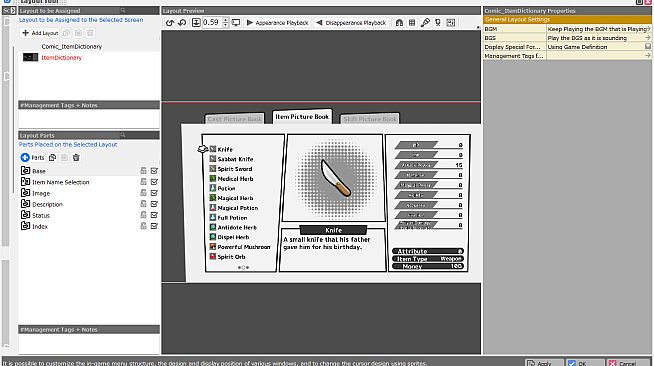Click the lock icon on the Description row
This screenshot has width=654, height=366.
coord(143,204)
